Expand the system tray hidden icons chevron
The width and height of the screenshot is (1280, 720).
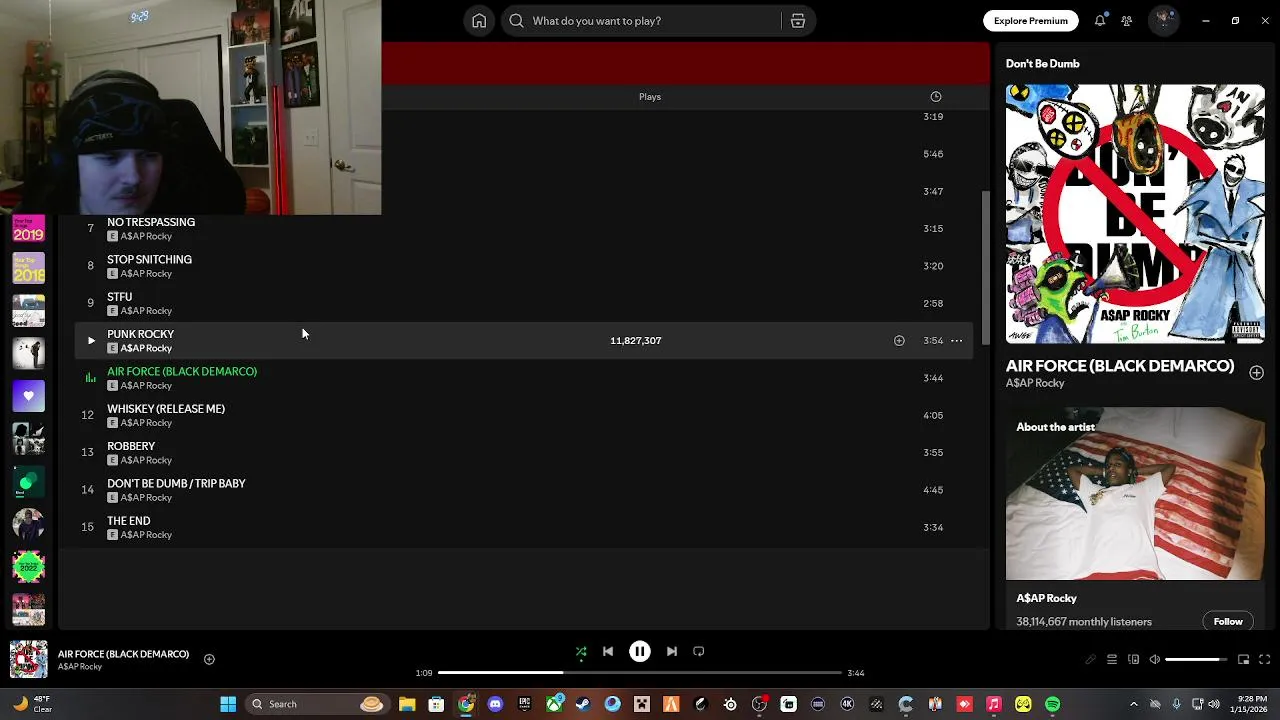[x=1133, y=704]
